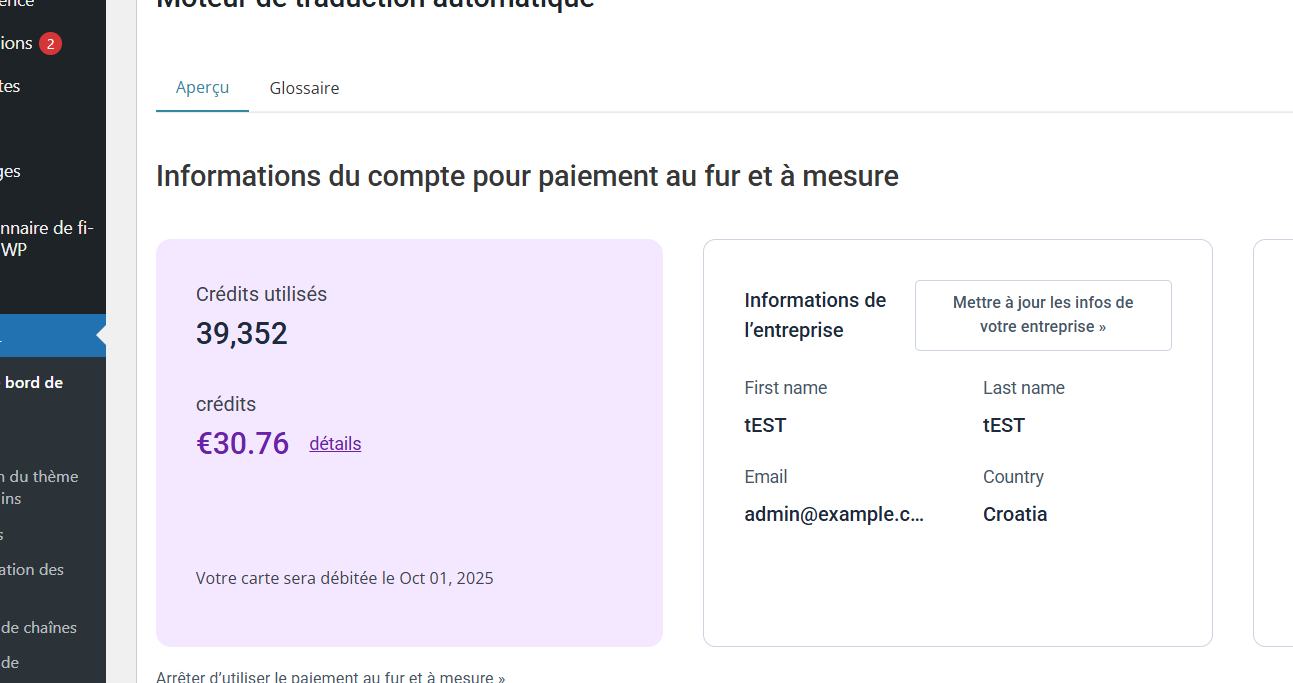Screen dimensions: 1293x683
Task: Open the "ation des" submenu entry
Action: (x=32, y=569)
